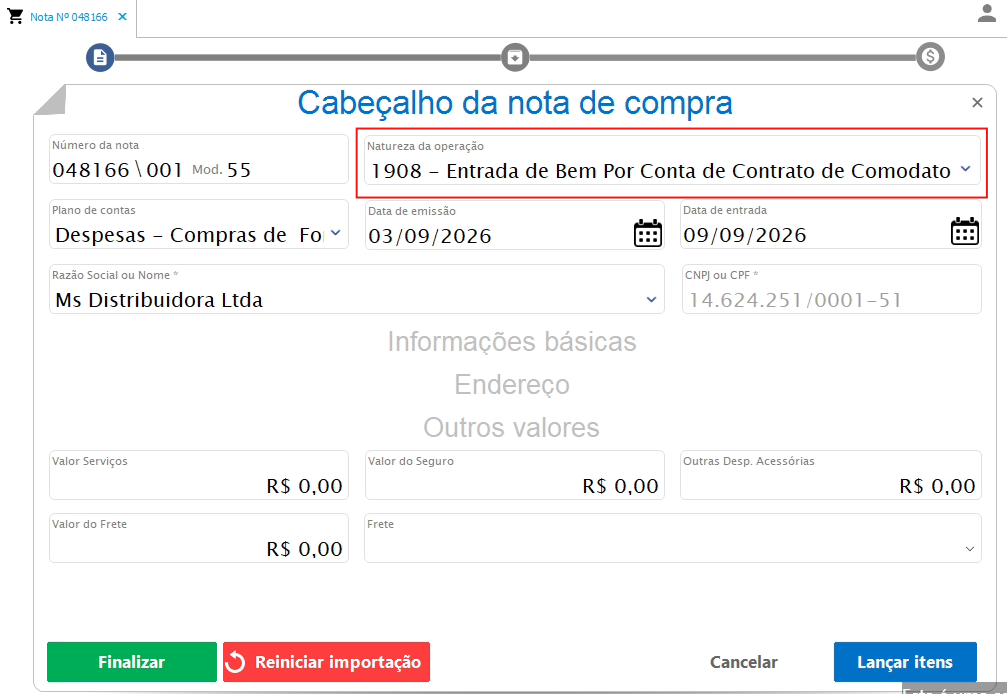The image size is (1007, 694).
Task: Select the Nota Nº 048166 tab
Action: [69, 17]
